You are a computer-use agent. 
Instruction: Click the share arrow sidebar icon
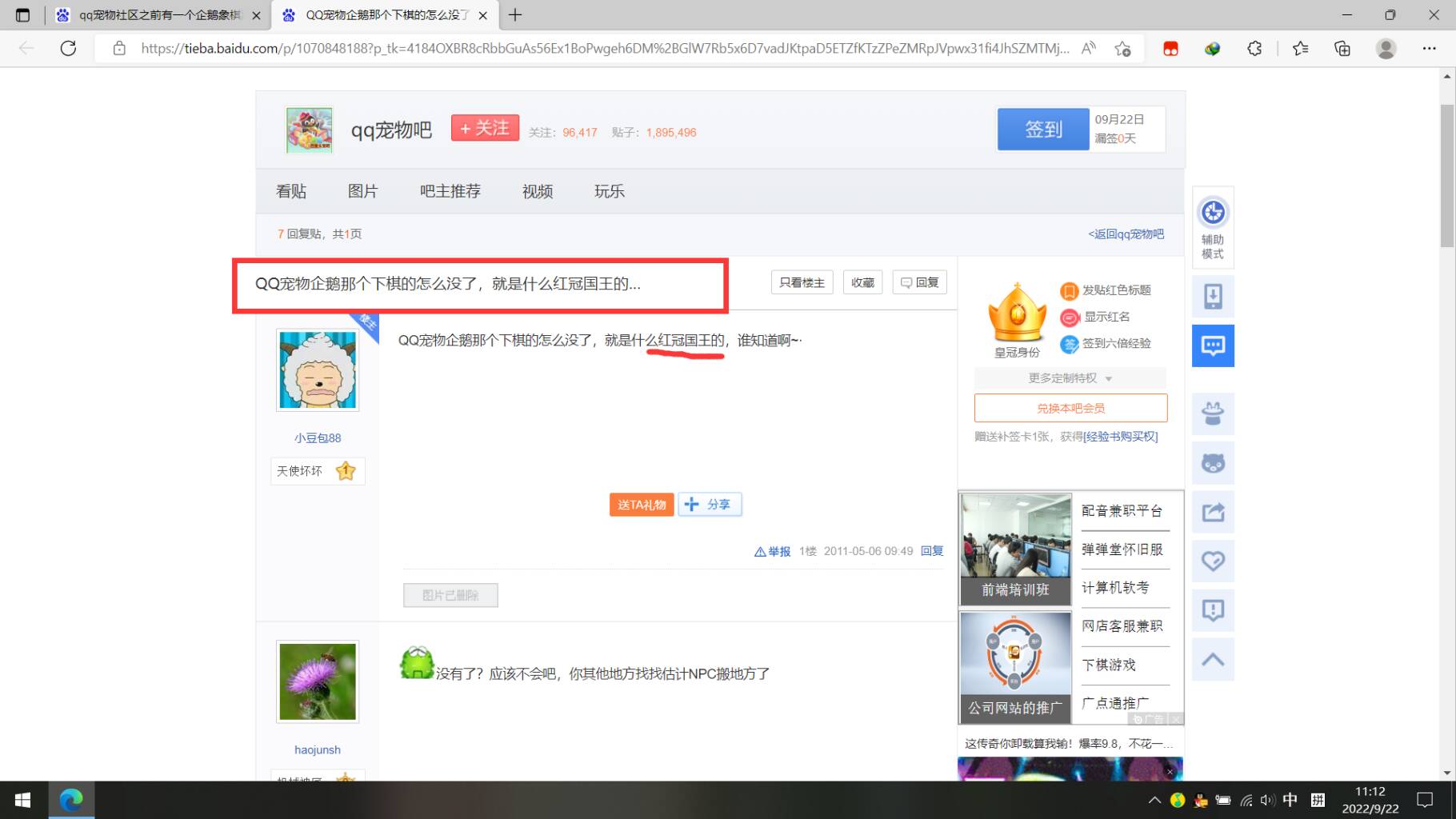tap(1213, 512)
